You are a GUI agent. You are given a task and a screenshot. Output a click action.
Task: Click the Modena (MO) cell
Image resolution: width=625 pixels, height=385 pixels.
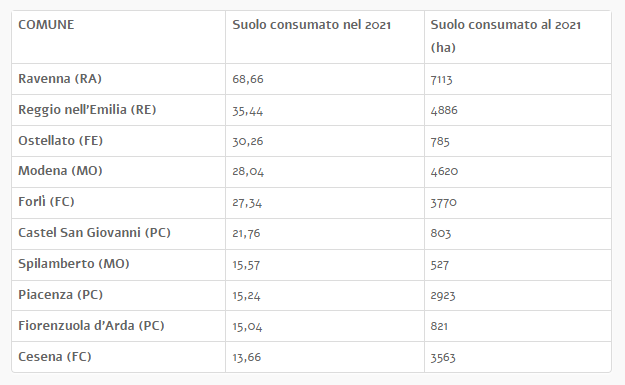pyautogui.click(x=60, y=171)
